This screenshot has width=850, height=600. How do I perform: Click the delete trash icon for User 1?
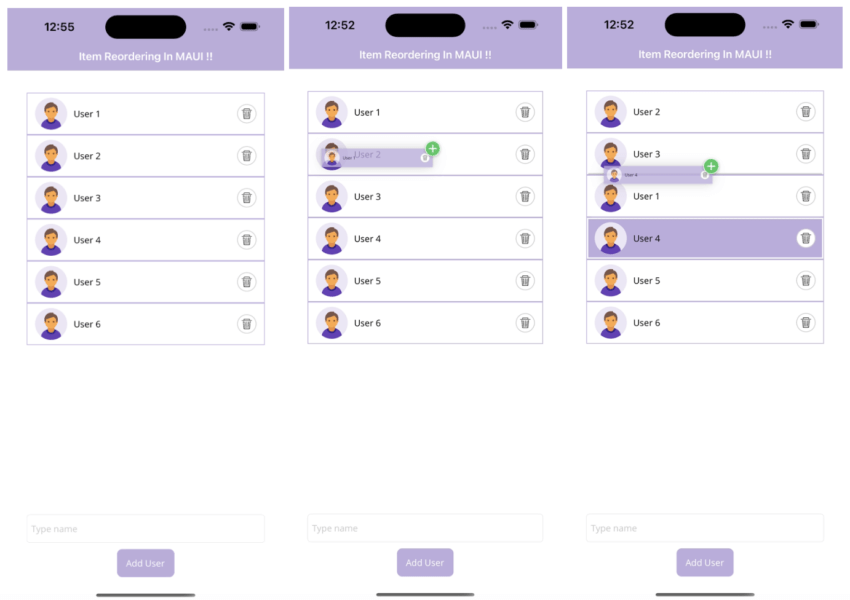(x=247, y=114)
